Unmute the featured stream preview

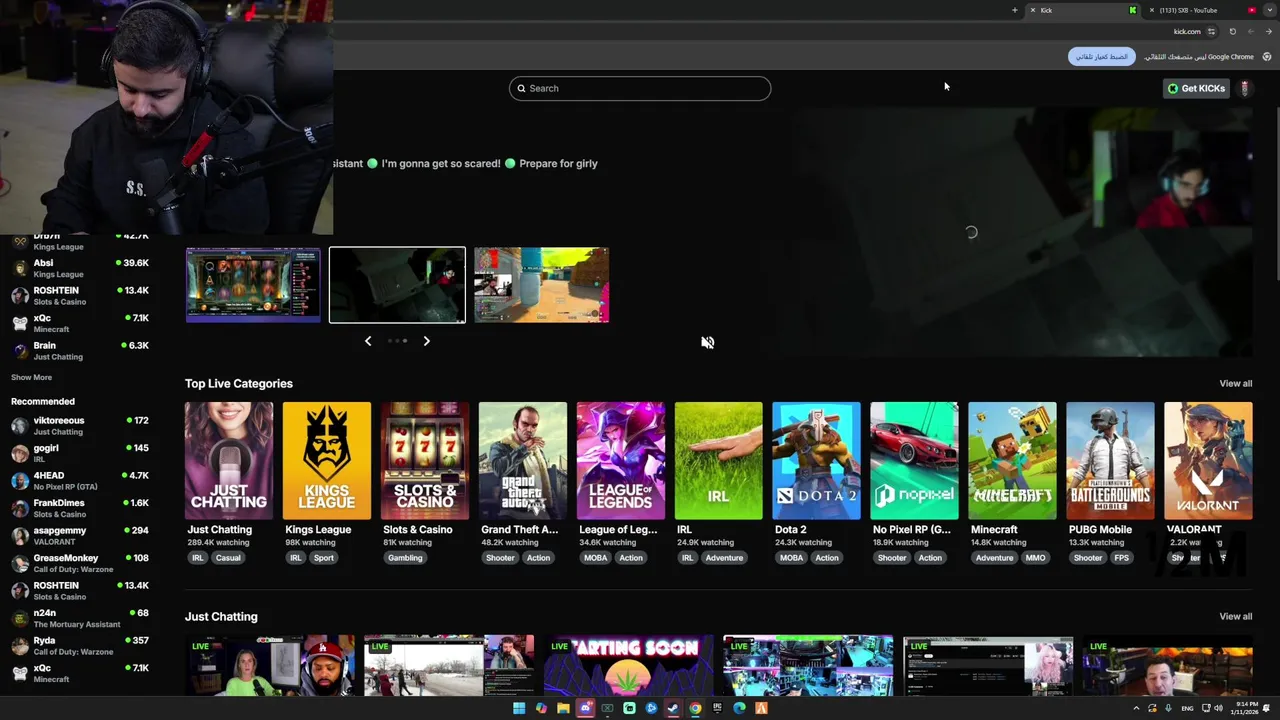coord(707,342)
